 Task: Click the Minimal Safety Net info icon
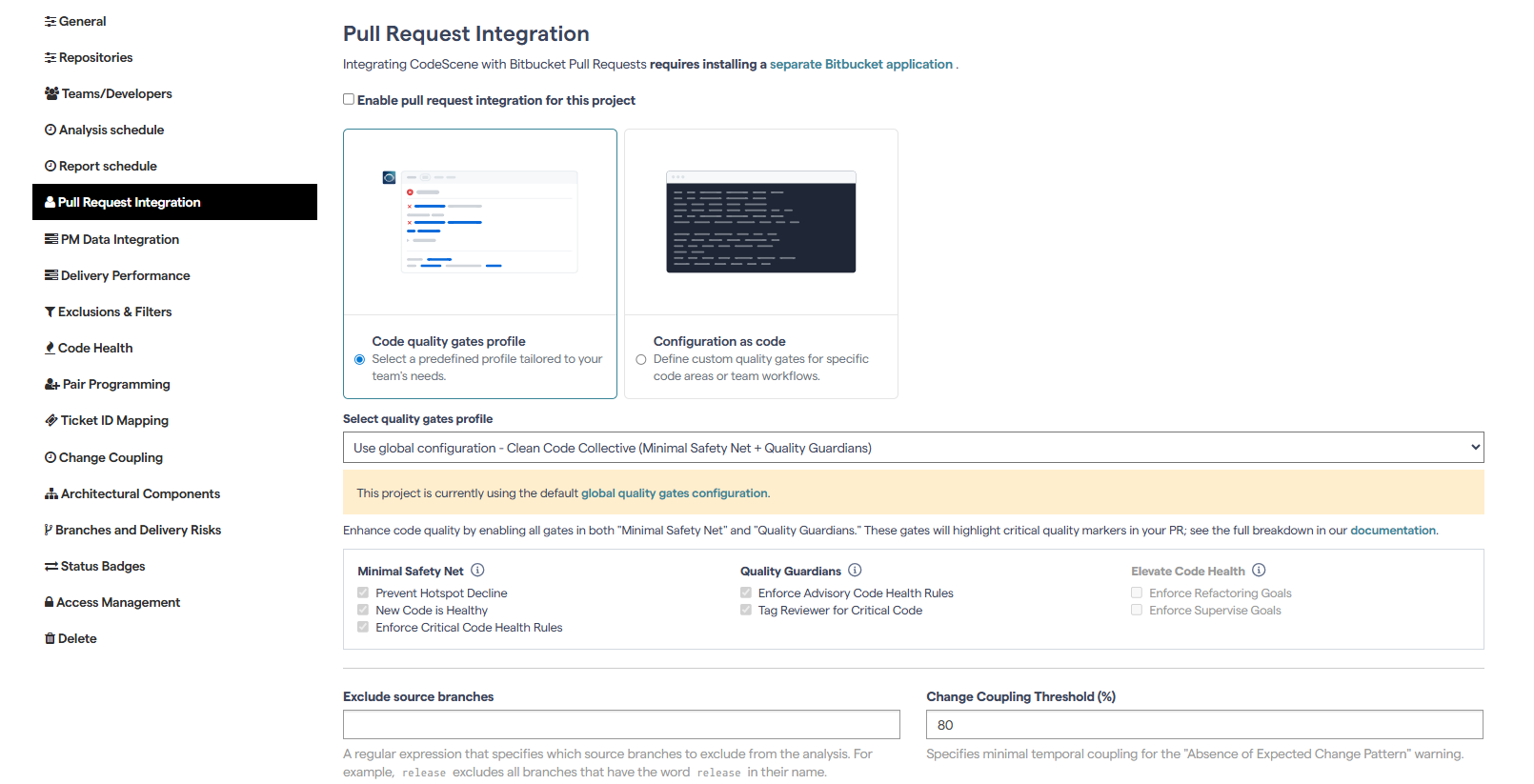click(x=477, y=571)
